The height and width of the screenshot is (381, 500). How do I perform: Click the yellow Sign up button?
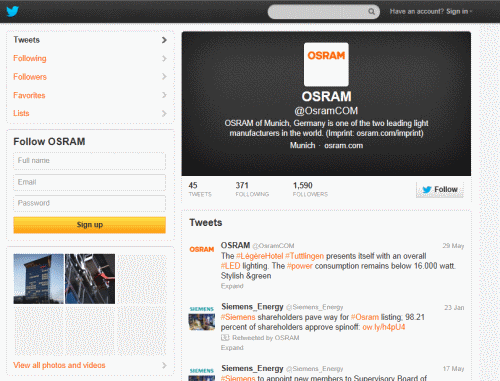pyautogui.click(x=89, y=225)
